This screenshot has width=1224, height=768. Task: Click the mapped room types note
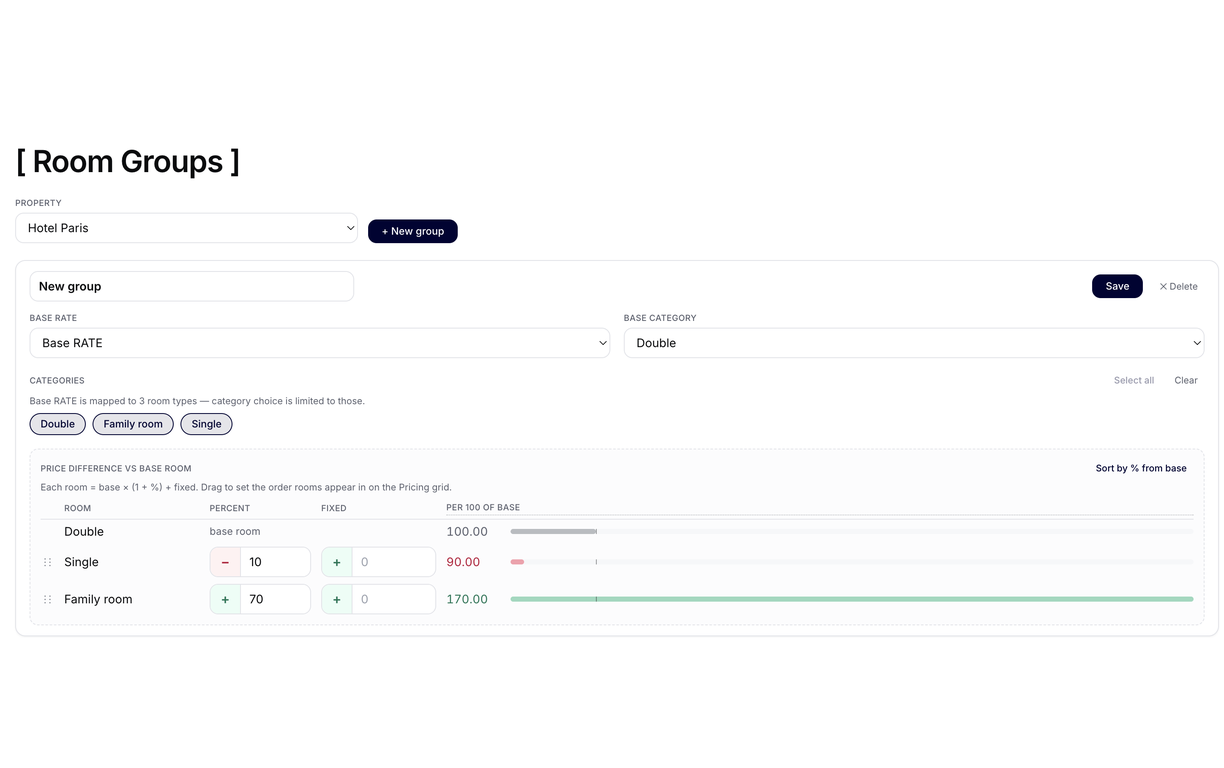[x=197, y=401]
